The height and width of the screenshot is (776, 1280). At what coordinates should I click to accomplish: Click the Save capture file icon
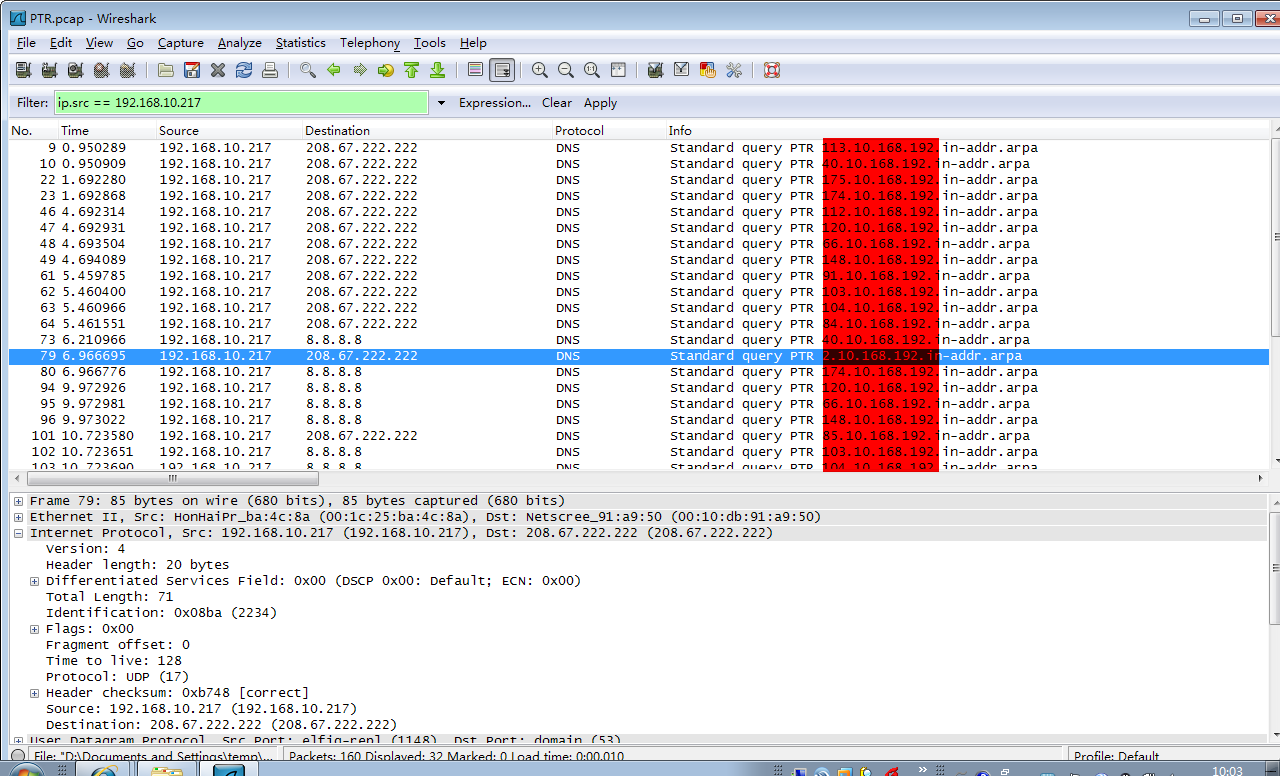(x=192, y=70)
